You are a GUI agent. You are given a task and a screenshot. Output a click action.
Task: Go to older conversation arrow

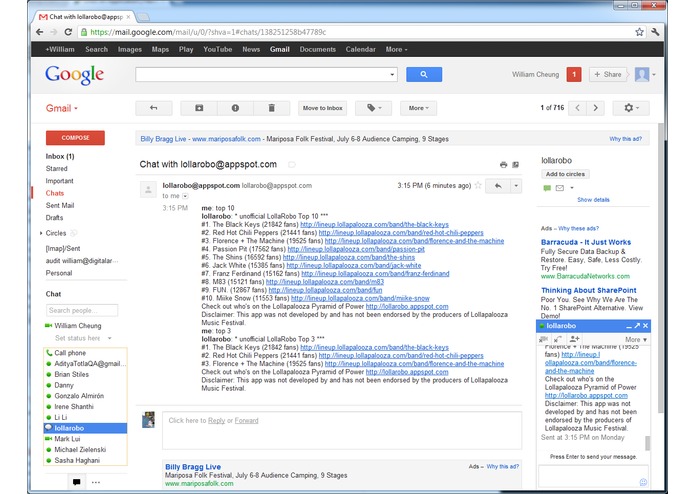[595, 108]
